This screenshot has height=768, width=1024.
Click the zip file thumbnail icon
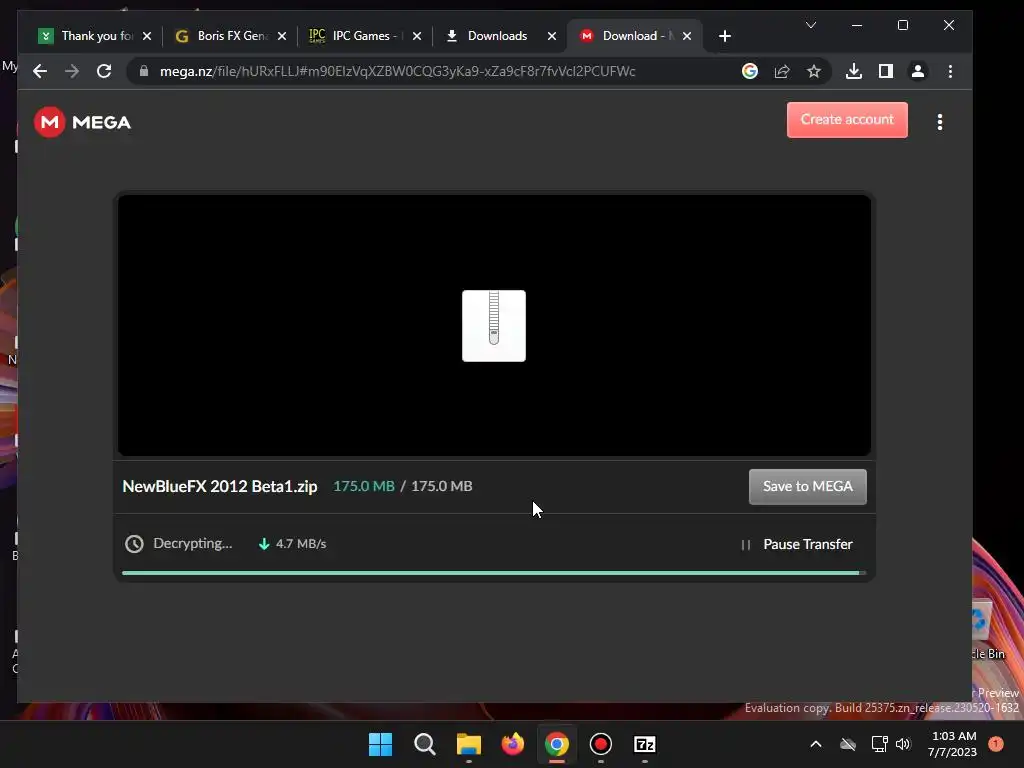click(x=494, y=326)
